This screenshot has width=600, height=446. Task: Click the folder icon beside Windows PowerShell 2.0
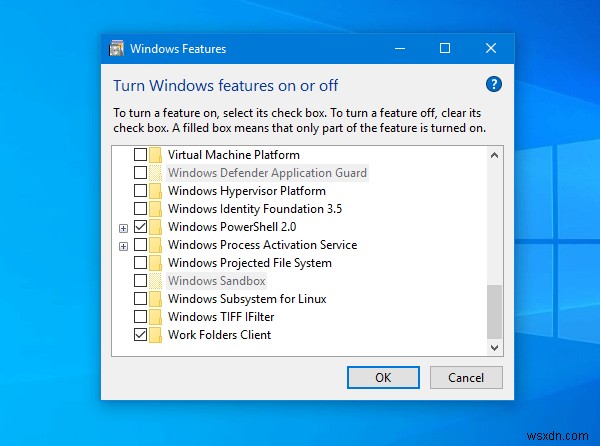click(155, 227)
